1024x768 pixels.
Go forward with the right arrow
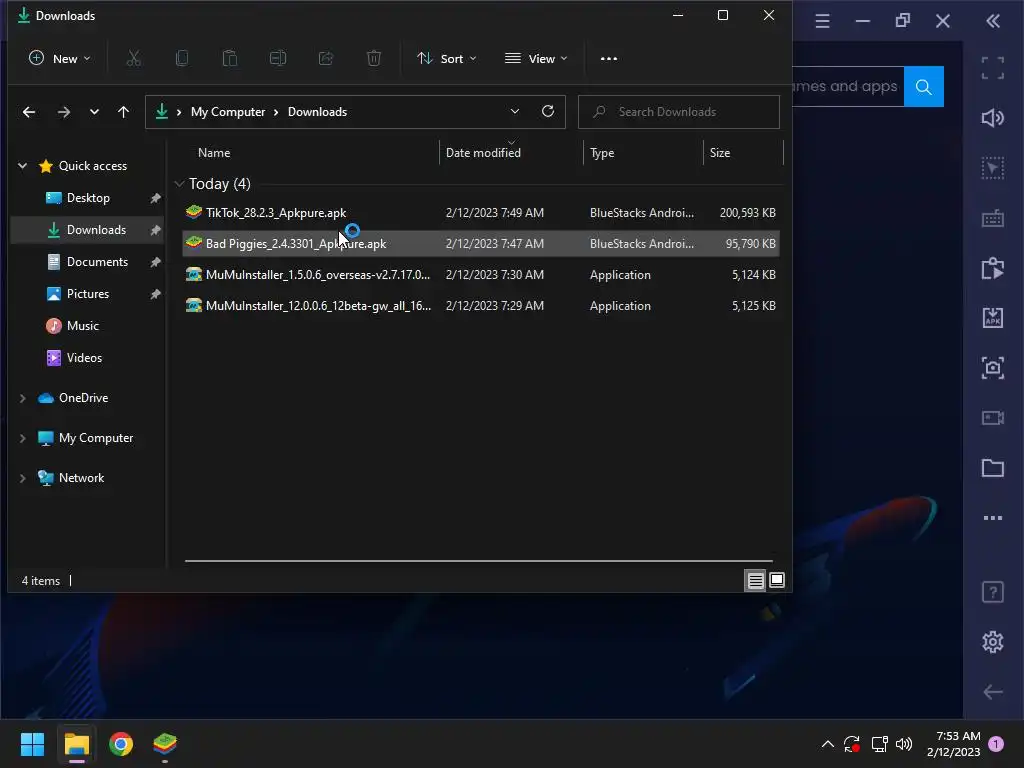click(63, 112)
